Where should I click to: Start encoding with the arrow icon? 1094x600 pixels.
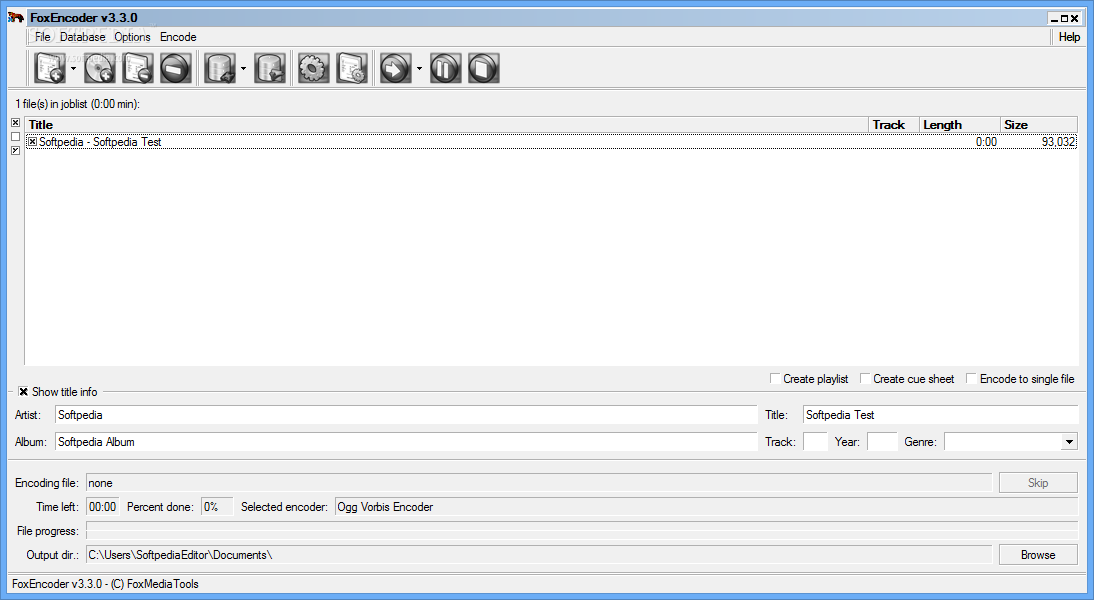(396, 68)
